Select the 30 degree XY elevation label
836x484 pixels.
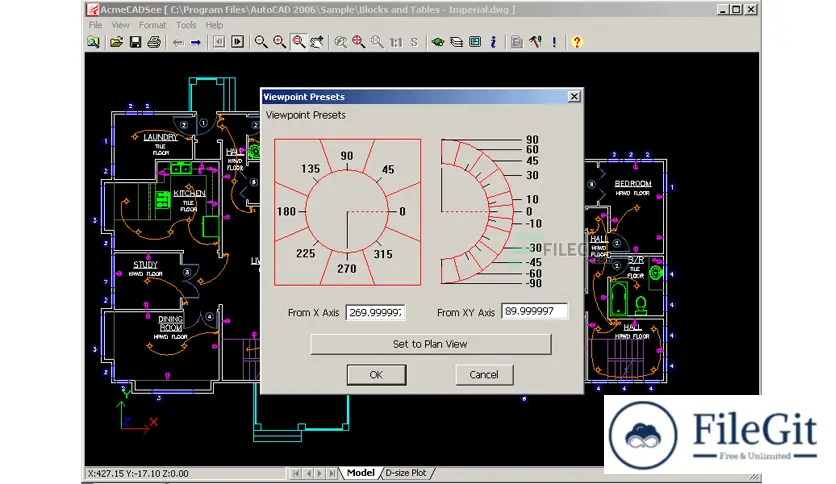[x=532, y=175]
